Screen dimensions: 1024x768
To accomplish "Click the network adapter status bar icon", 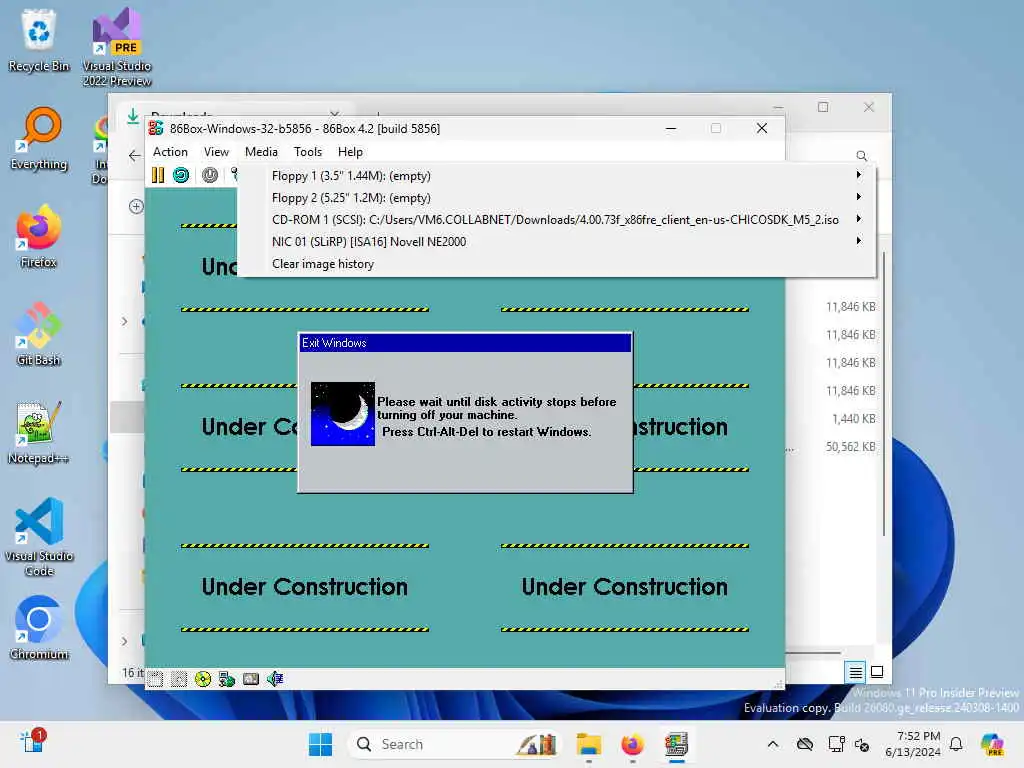I will (x=227, y=679).
